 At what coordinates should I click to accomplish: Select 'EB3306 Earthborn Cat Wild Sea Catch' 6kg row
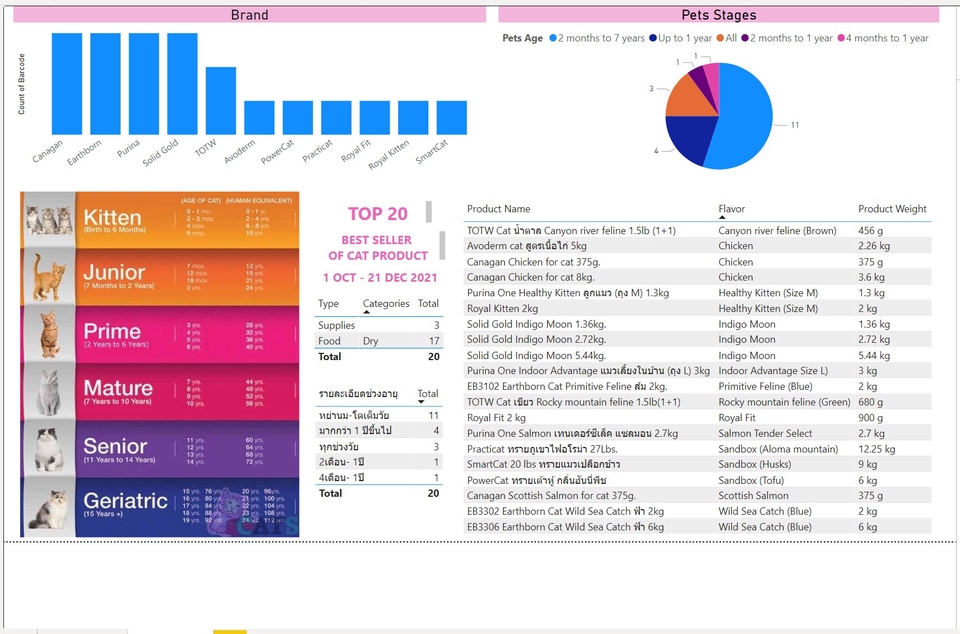click(x=697, y=527)
